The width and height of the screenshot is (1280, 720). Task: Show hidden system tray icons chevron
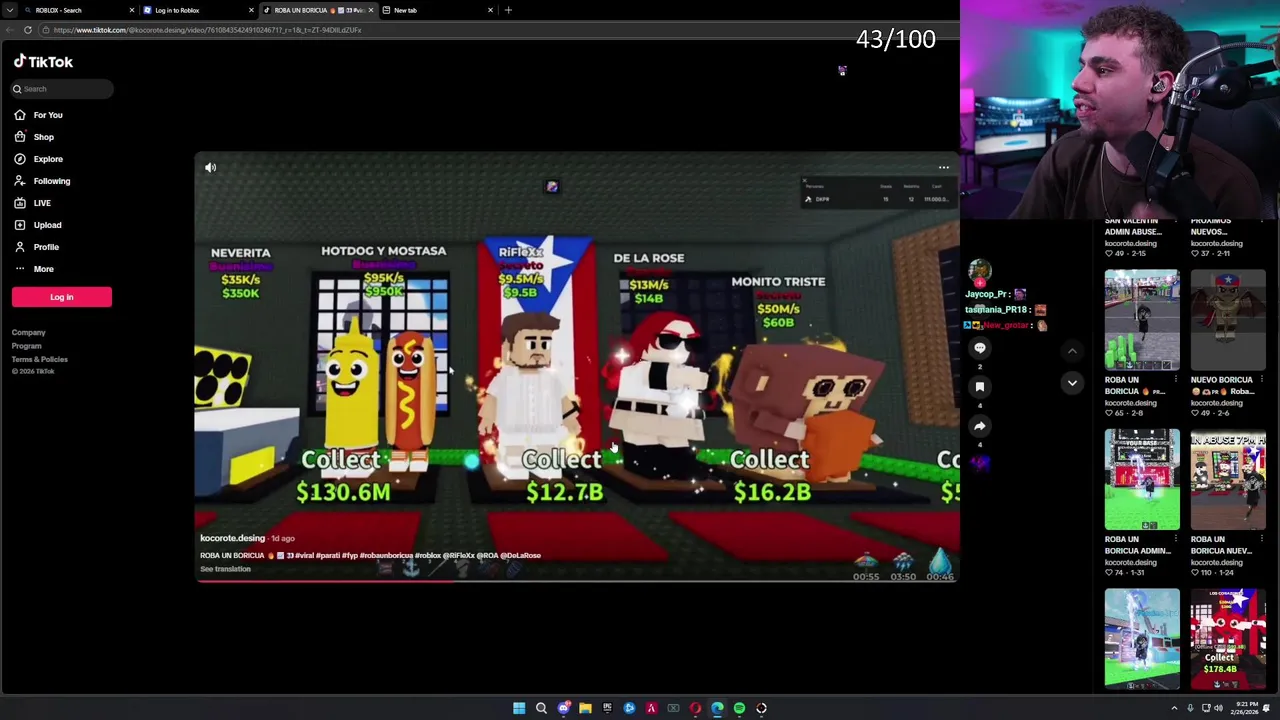click(x=1174, y=708)
